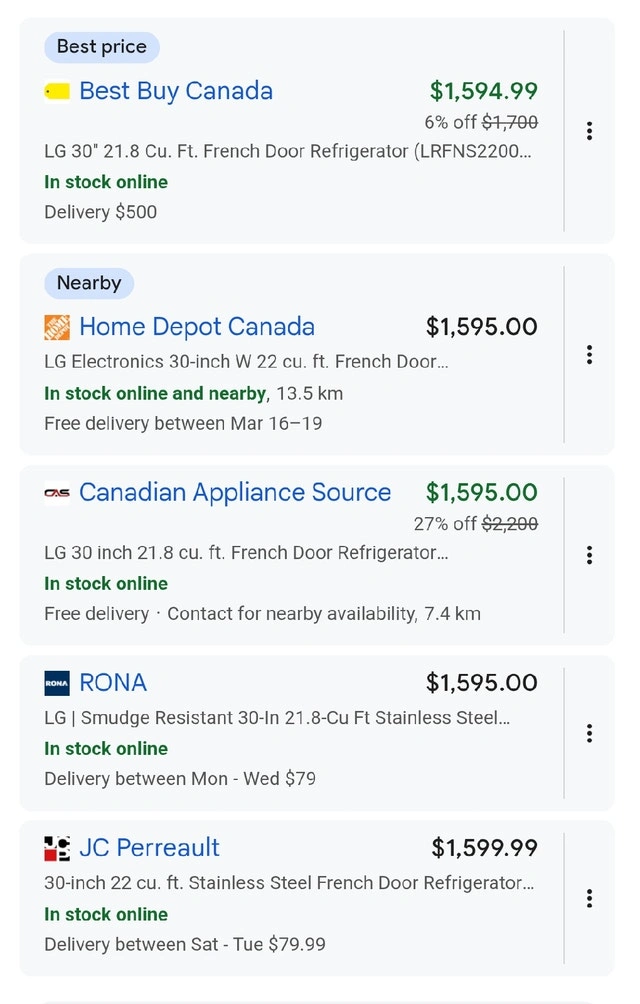Open the Best Buy Canada store link
Viewport: 640px width, 1004px height.
176,91
